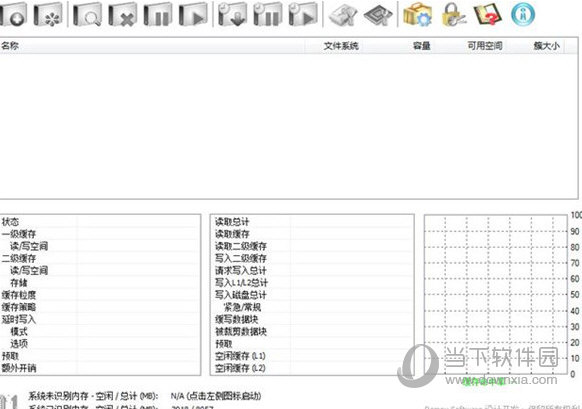This screenshot has width=582, height=409.
Task: Sort by 名称 column header
Action: pos(152,46)
